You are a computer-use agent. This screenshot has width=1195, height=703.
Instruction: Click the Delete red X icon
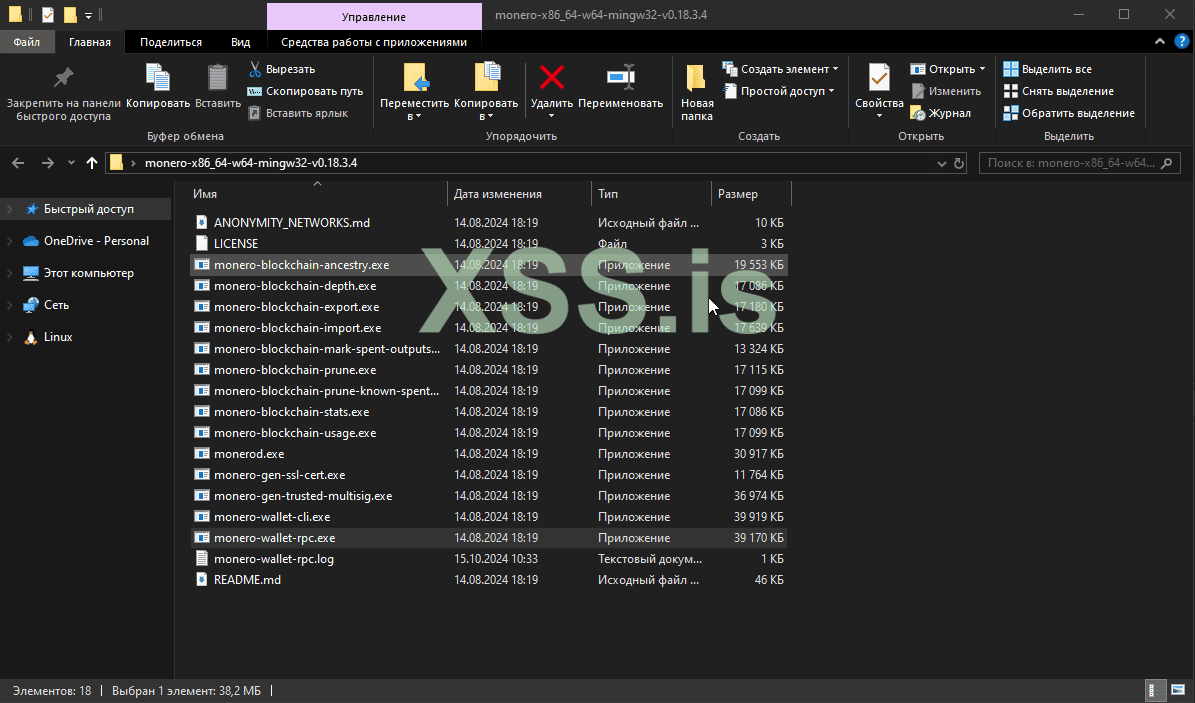click(x=552, y=77)
